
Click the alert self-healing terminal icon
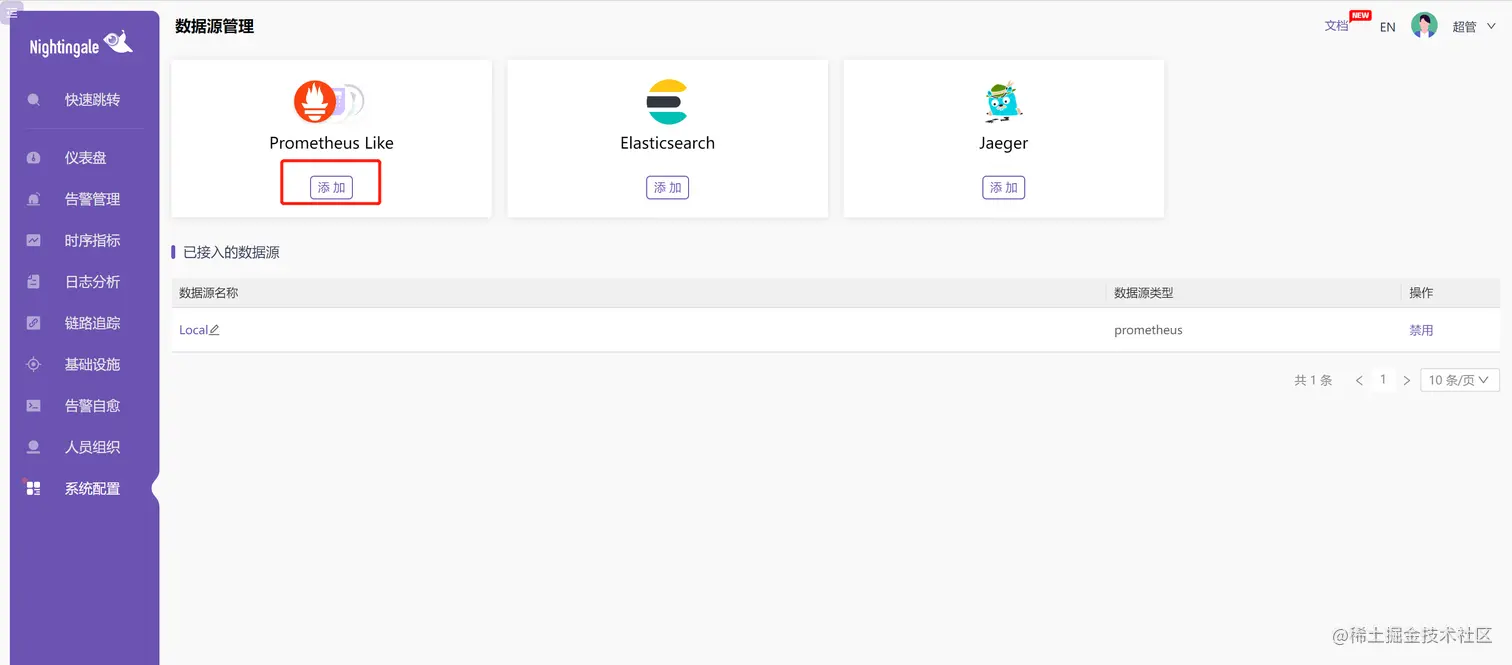[34, 406]
